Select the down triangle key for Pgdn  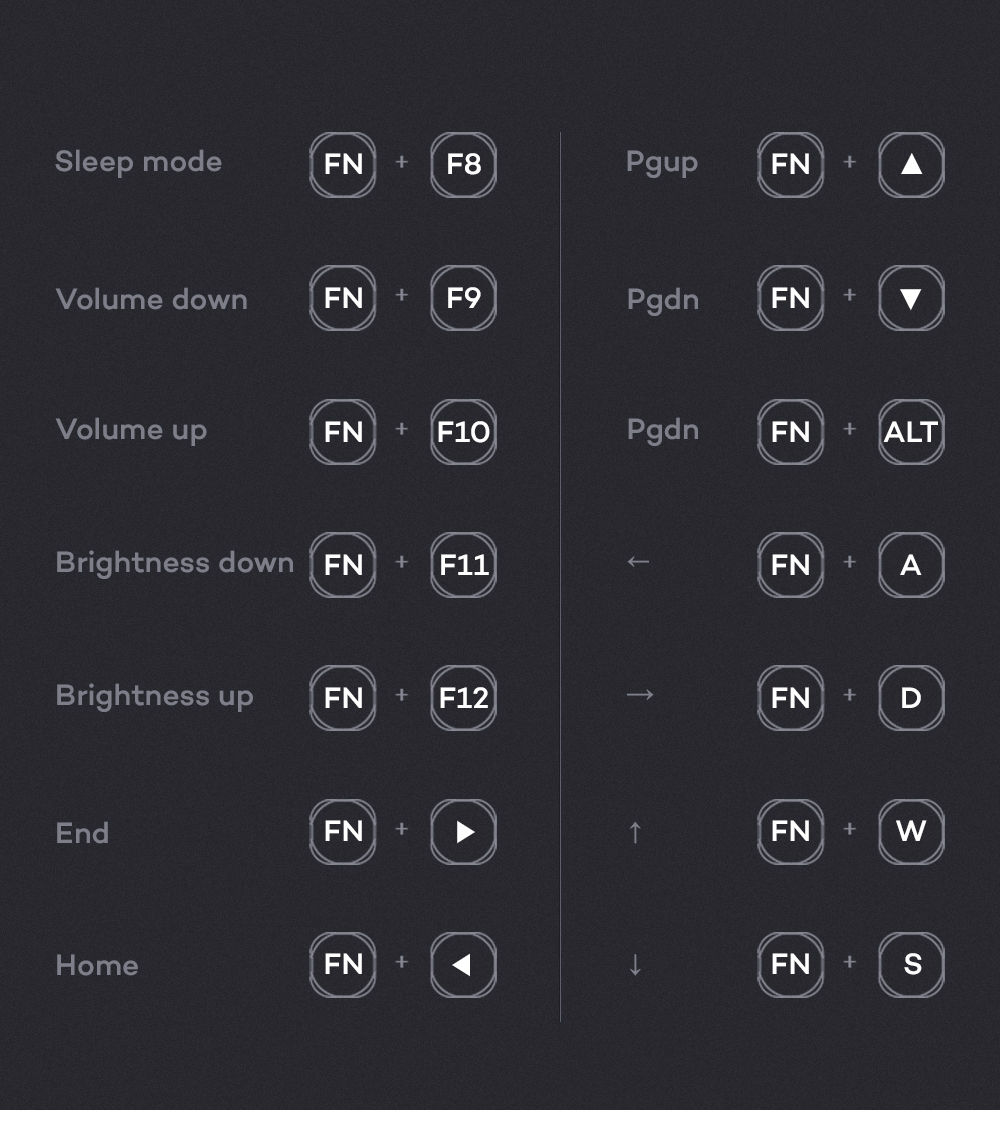(911, 298)
